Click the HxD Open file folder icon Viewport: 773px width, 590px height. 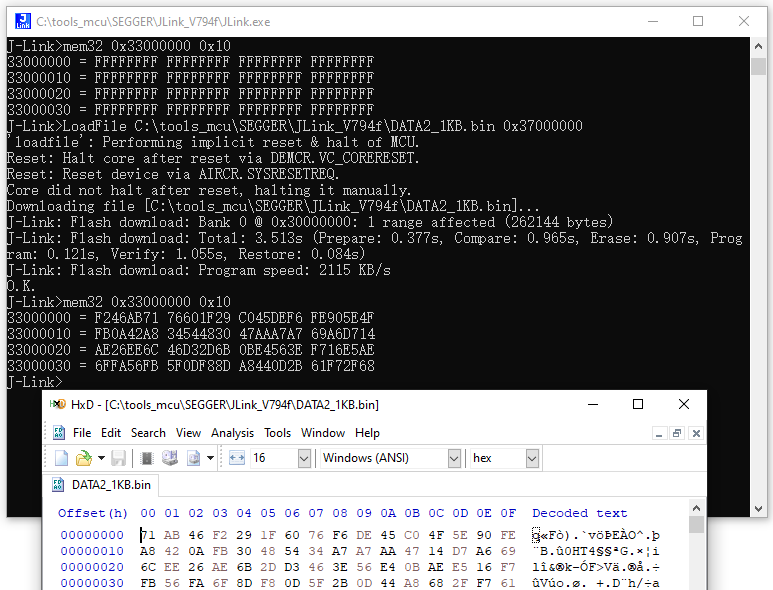click(84, 458)
